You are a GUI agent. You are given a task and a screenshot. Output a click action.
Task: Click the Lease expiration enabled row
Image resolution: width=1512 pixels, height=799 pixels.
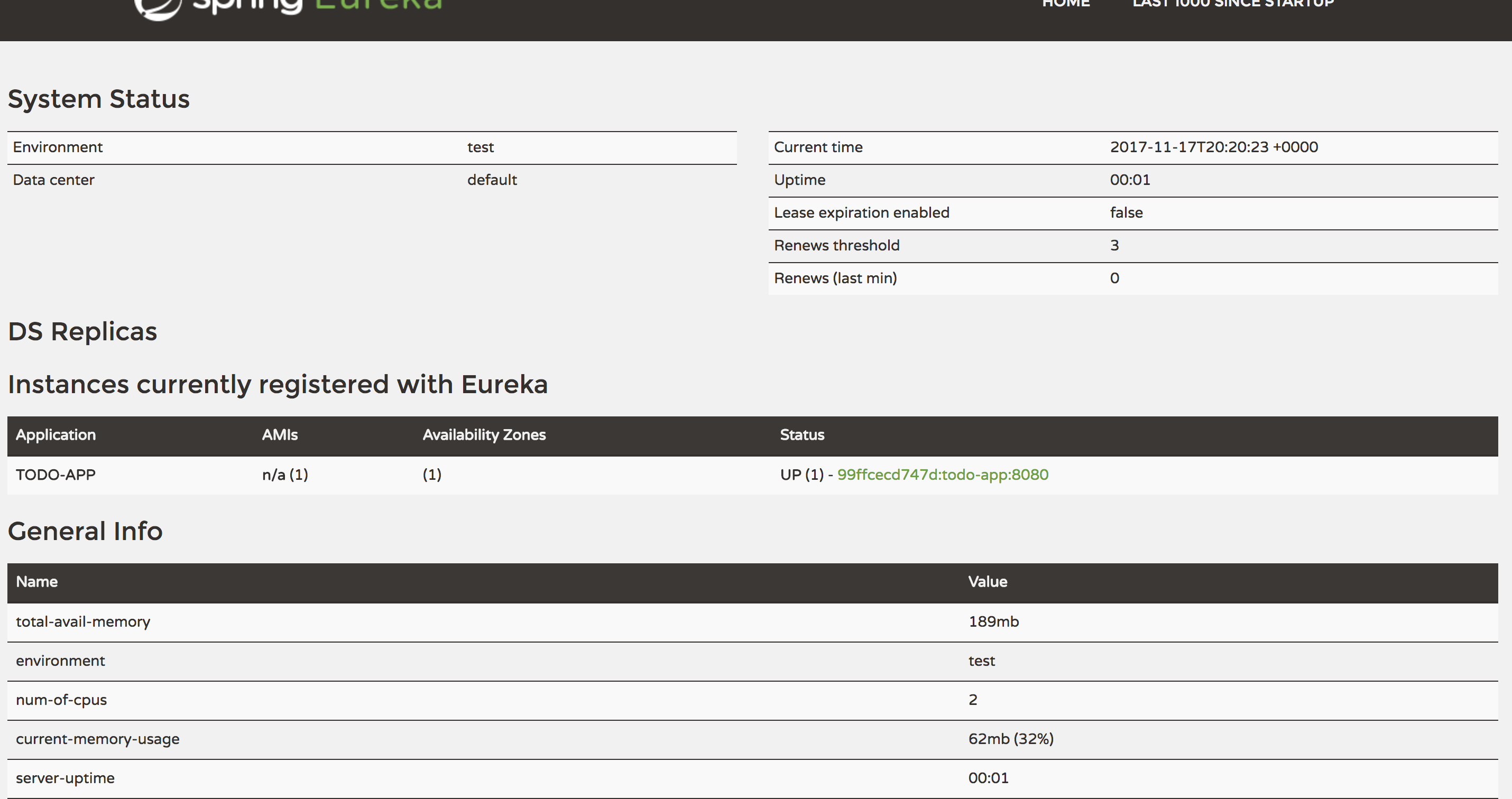pyautogui.click(x=861, y=213)
